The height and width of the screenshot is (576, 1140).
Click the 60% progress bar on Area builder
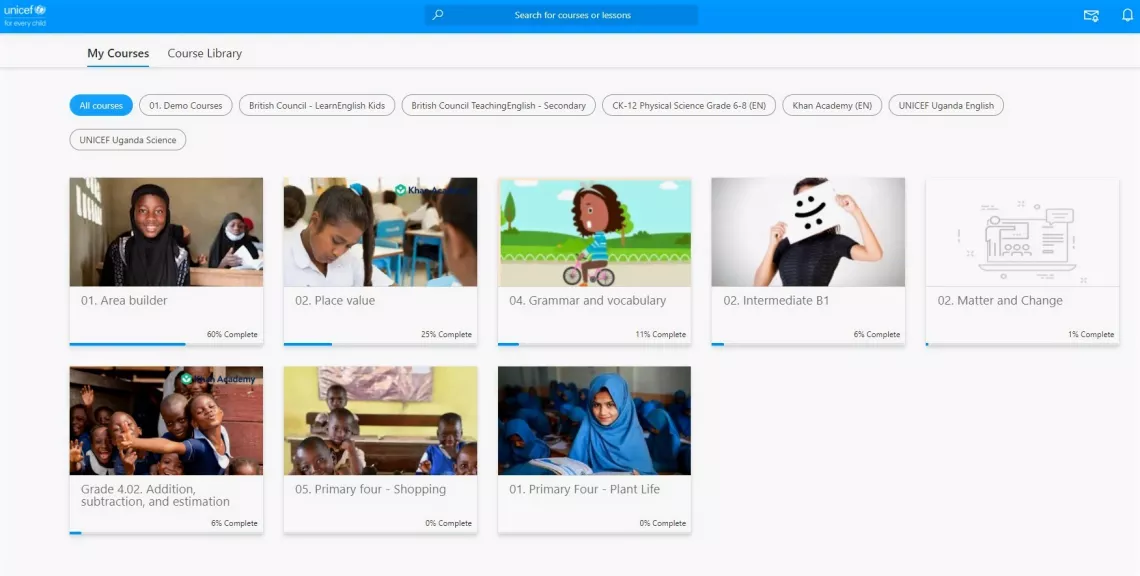[x=127, y=345]
